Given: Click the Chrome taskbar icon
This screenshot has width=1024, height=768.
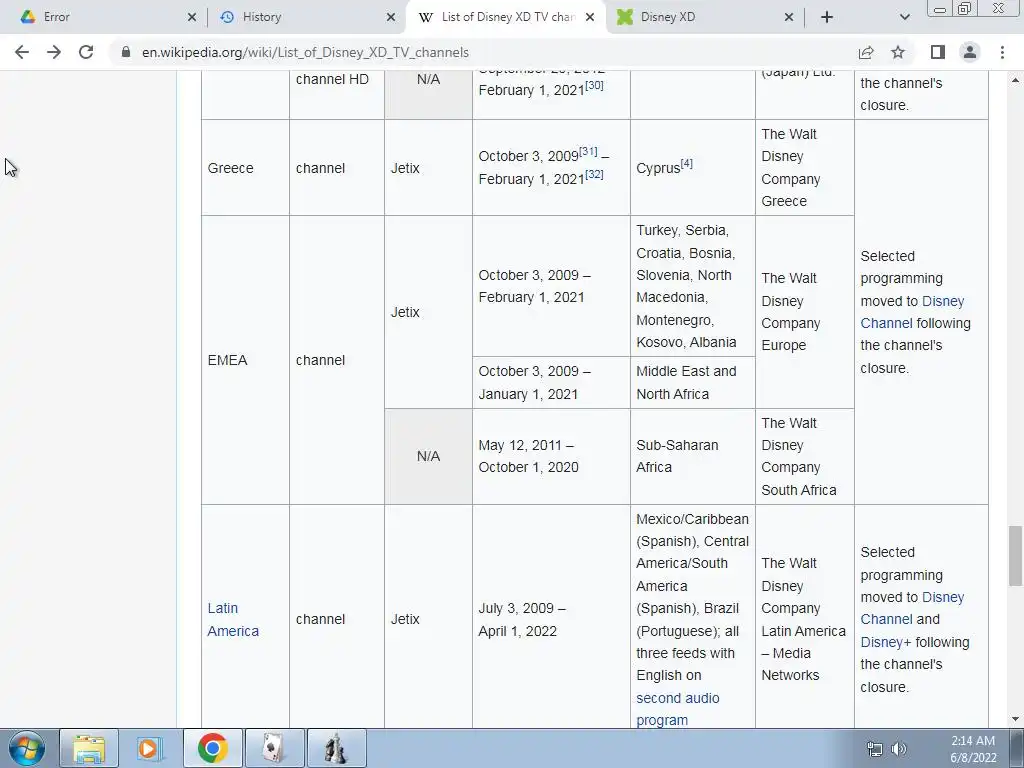Looking at the screenshot, I should [x=212, y=748].
